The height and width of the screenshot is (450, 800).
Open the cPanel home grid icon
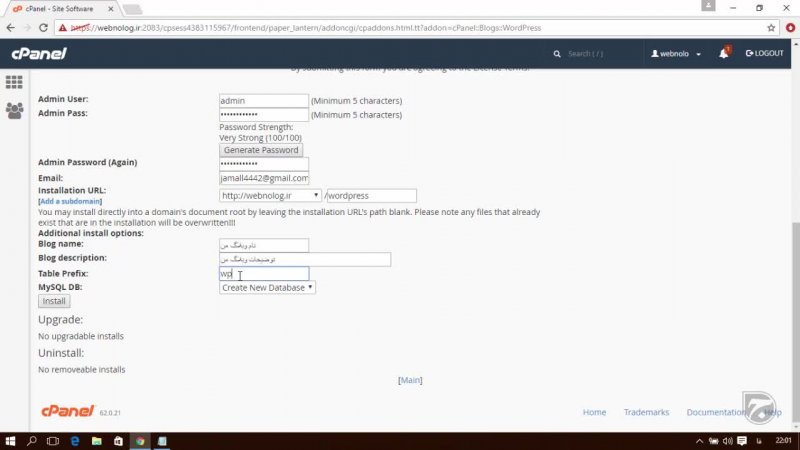(x=14, y=82)
